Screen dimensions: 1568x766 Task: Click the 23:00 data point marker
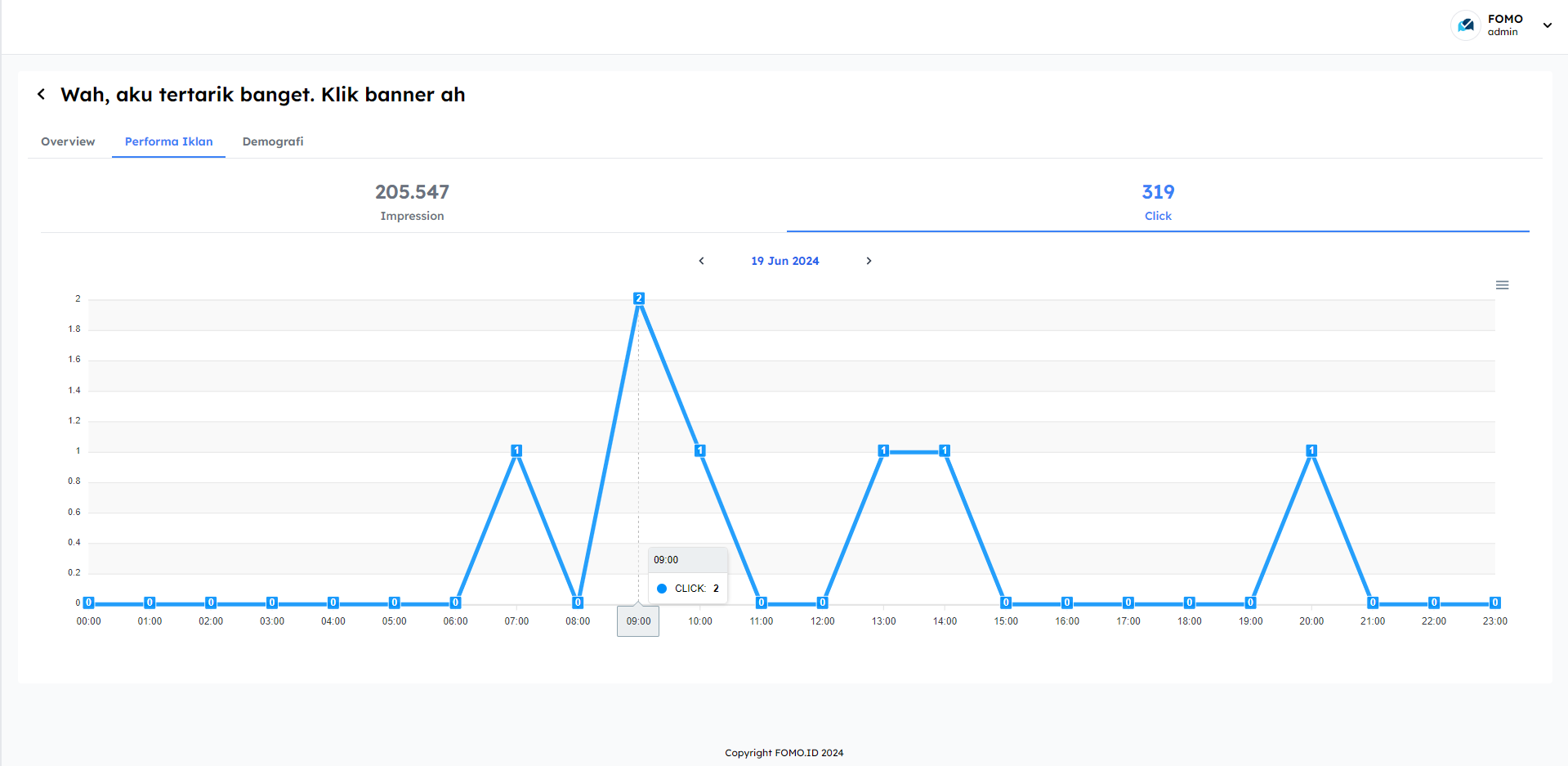[1495, 602]
